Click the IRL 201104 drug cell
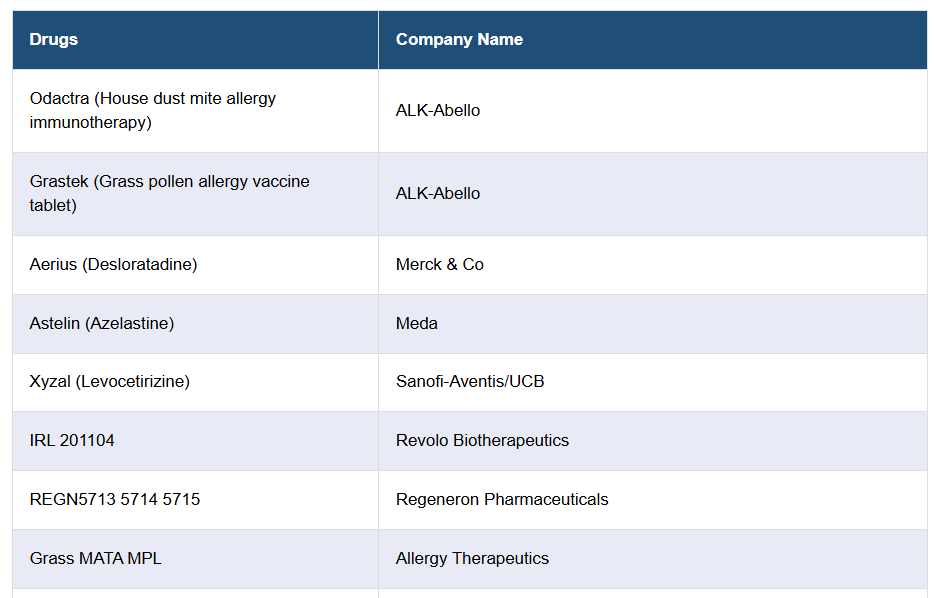 pyautogui.click(x=72, y=441)
